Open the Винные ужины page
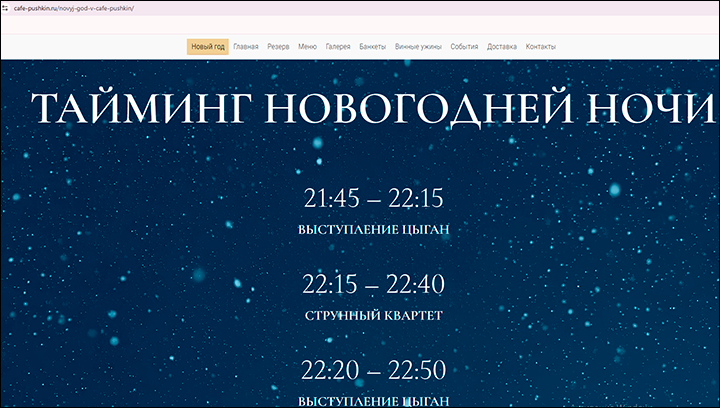The height and width of the screenshot is (408, 720). click(418, 47)
